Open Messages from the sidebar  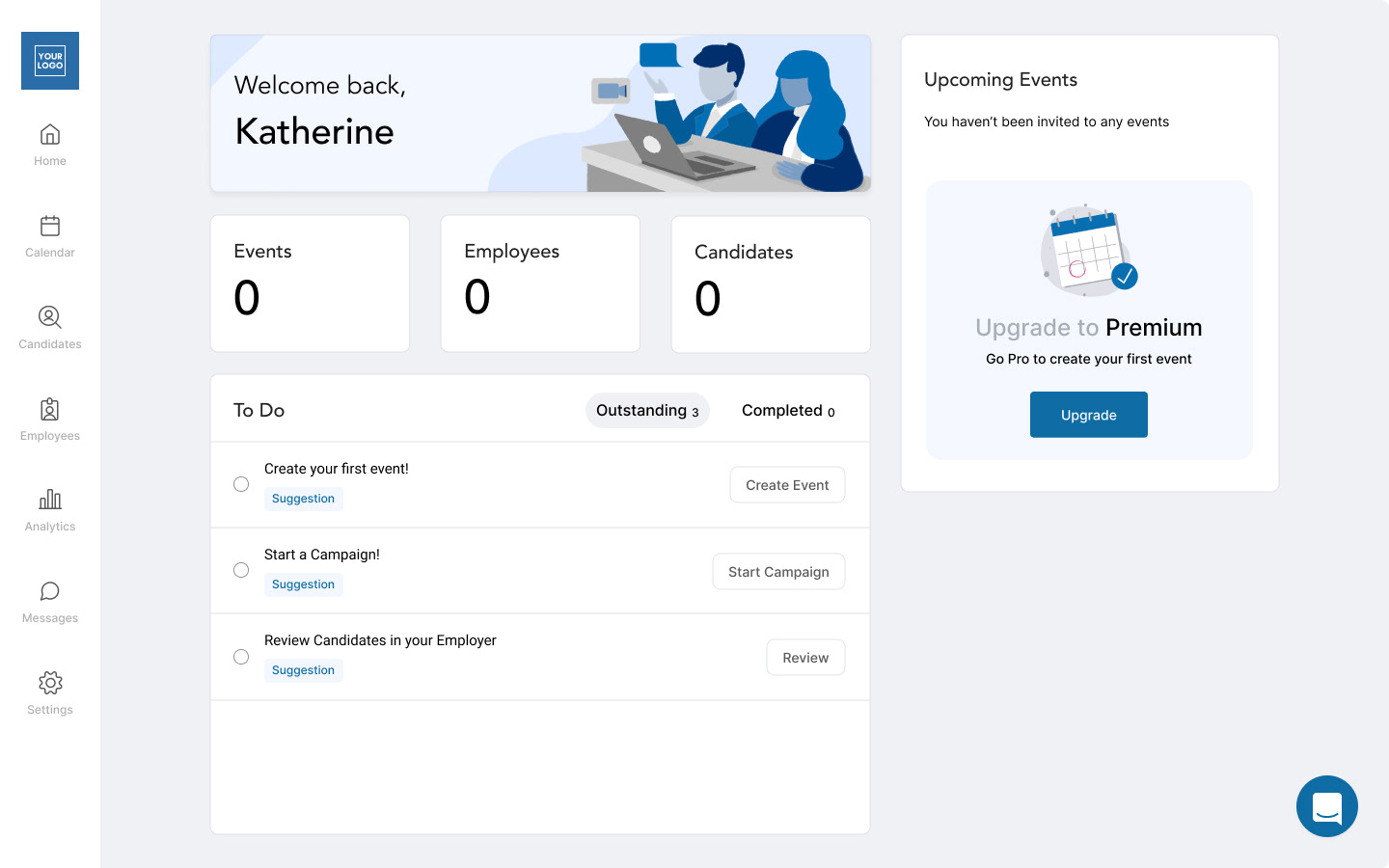pos(50,591)
